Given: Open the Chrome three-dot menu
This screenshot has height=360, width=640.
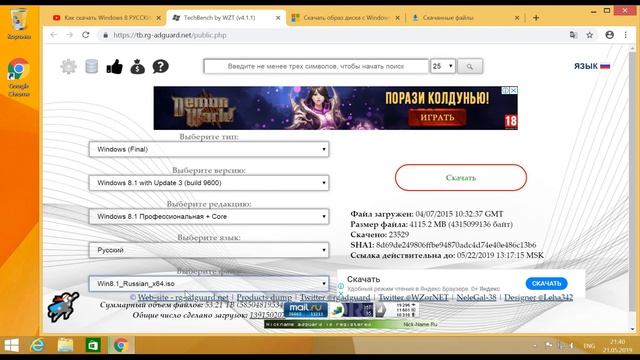Looking at the screenshot, I should pos(625,35).
